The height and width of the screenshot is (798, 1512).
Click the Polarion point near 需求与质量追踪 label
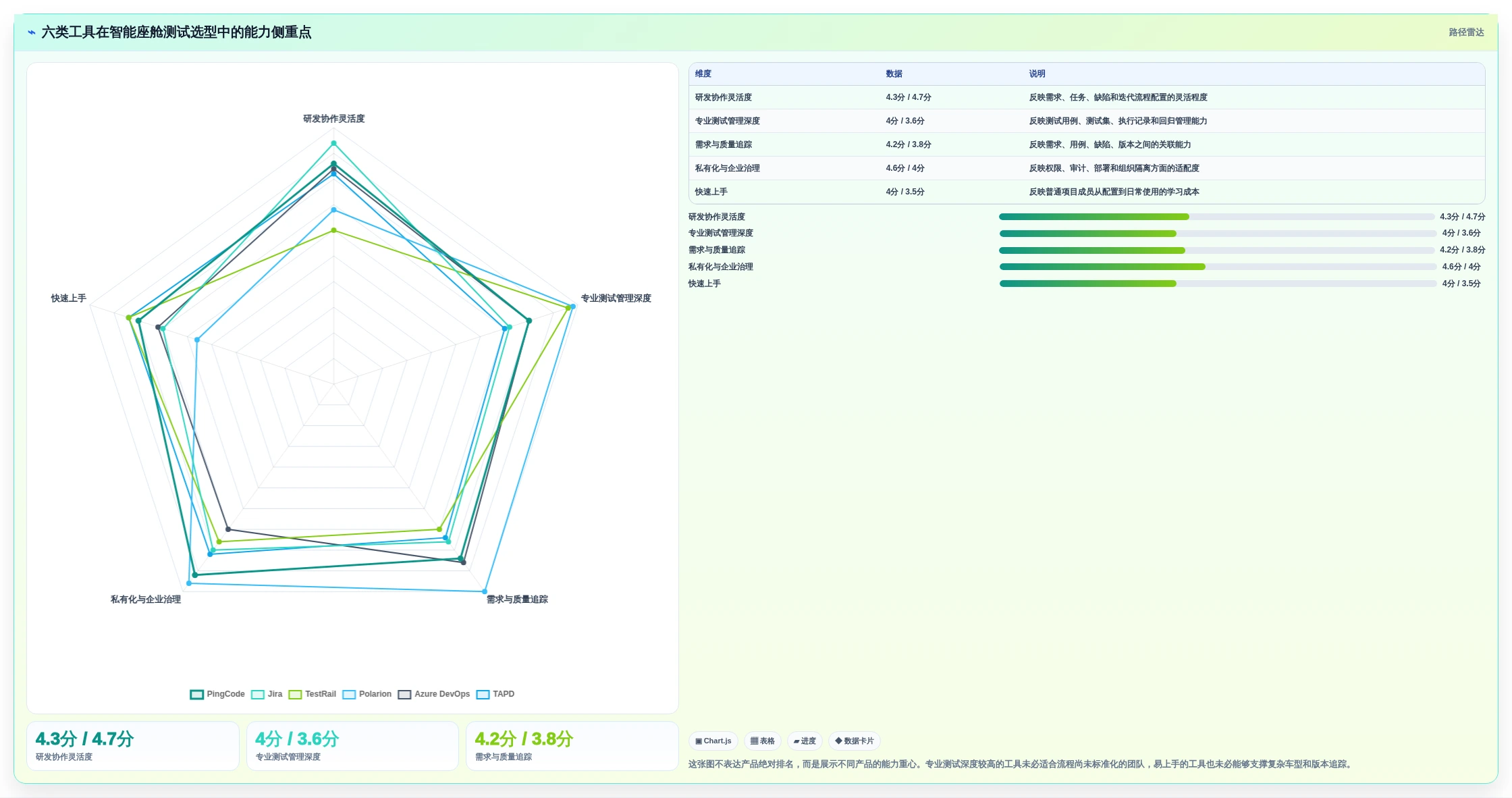point(485,591)
